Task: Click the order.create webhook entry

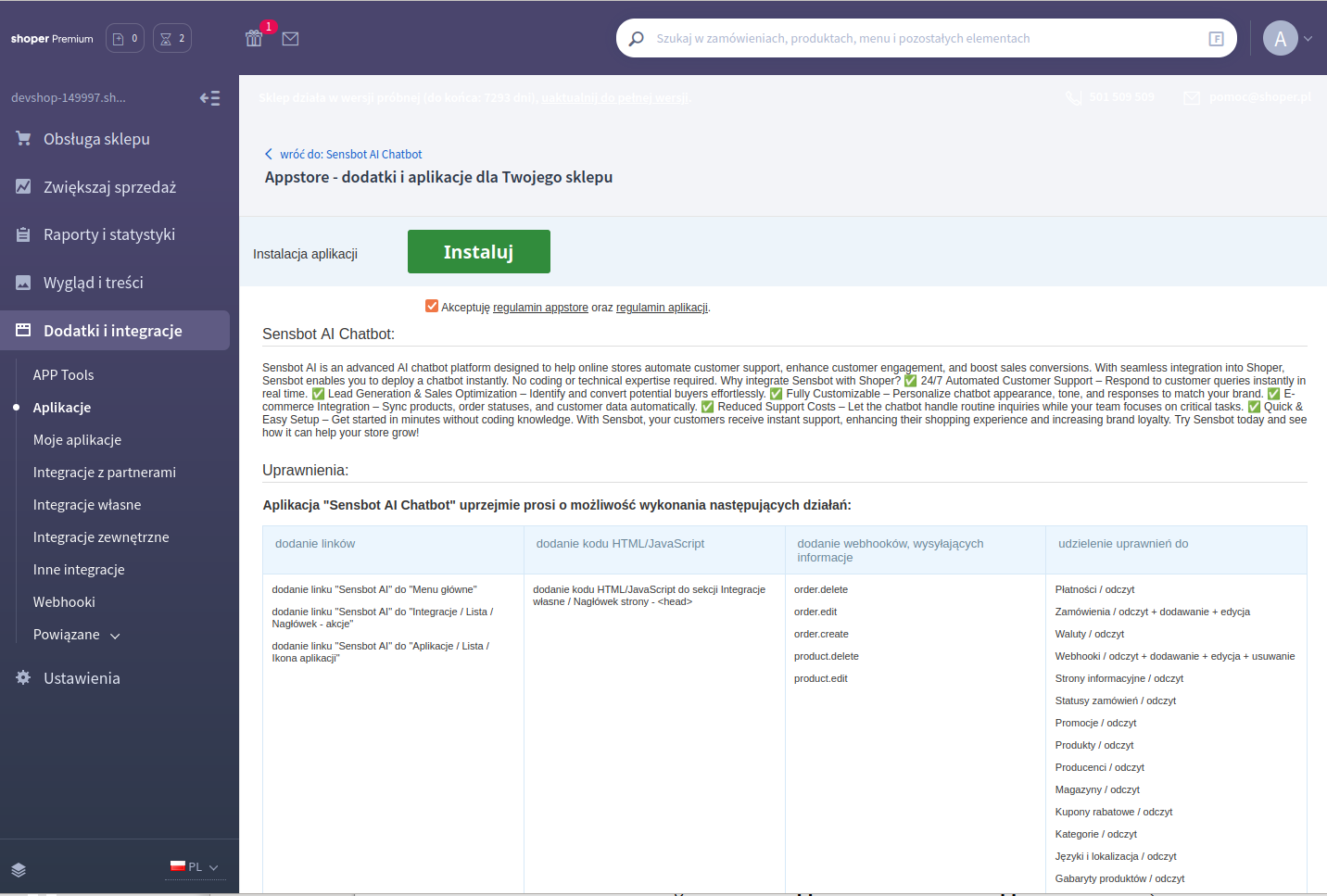Action: [x=821, y=634]
